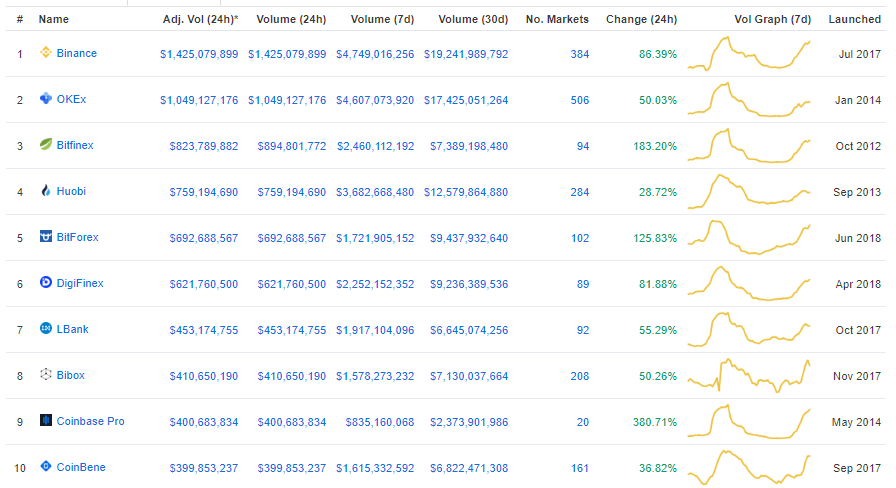Click Bibox's 7-day volume graph
The height and width of the screenshot is (488, 896).
(749, 375)
